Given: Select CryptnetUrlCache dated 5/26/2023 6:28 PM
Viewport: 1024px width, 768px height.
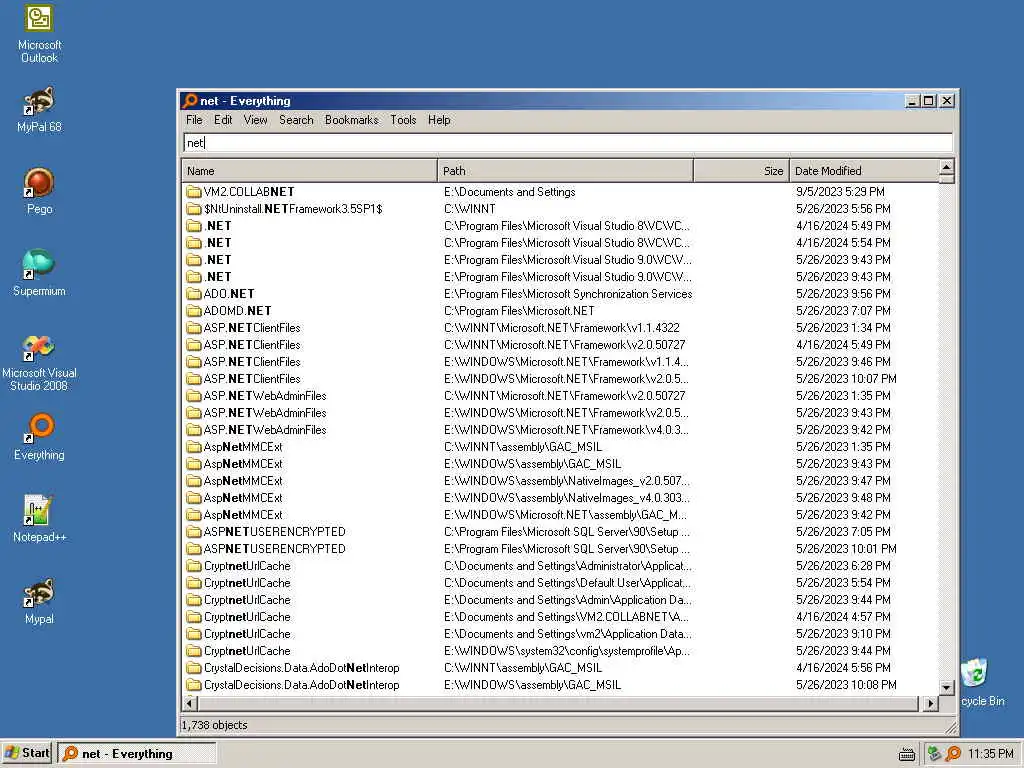Looking at the screenshot, I should point(247,565).
